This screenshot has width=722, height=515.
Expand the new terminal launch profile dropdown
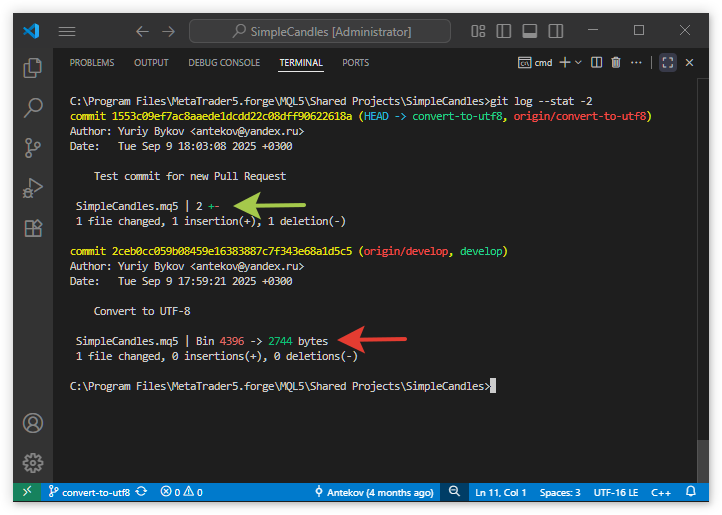[x=578, y=63]
